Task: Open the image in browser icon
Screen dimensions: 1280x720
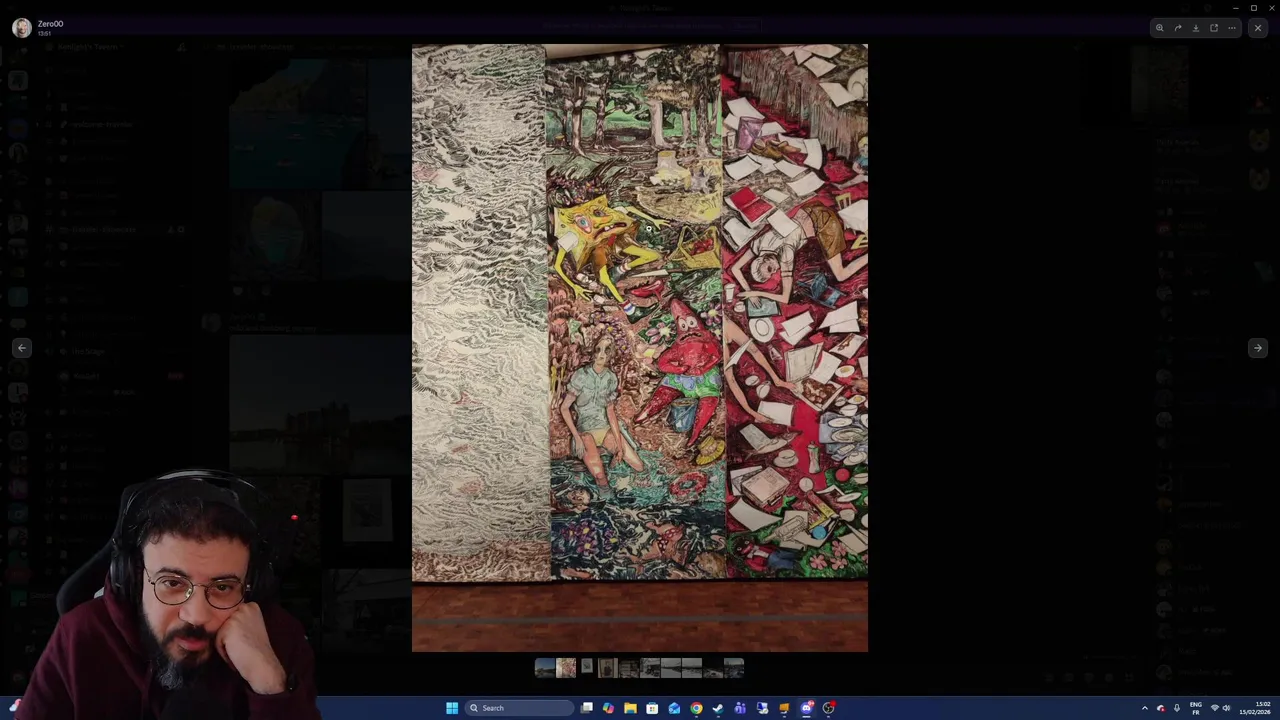Action: 1214,28
